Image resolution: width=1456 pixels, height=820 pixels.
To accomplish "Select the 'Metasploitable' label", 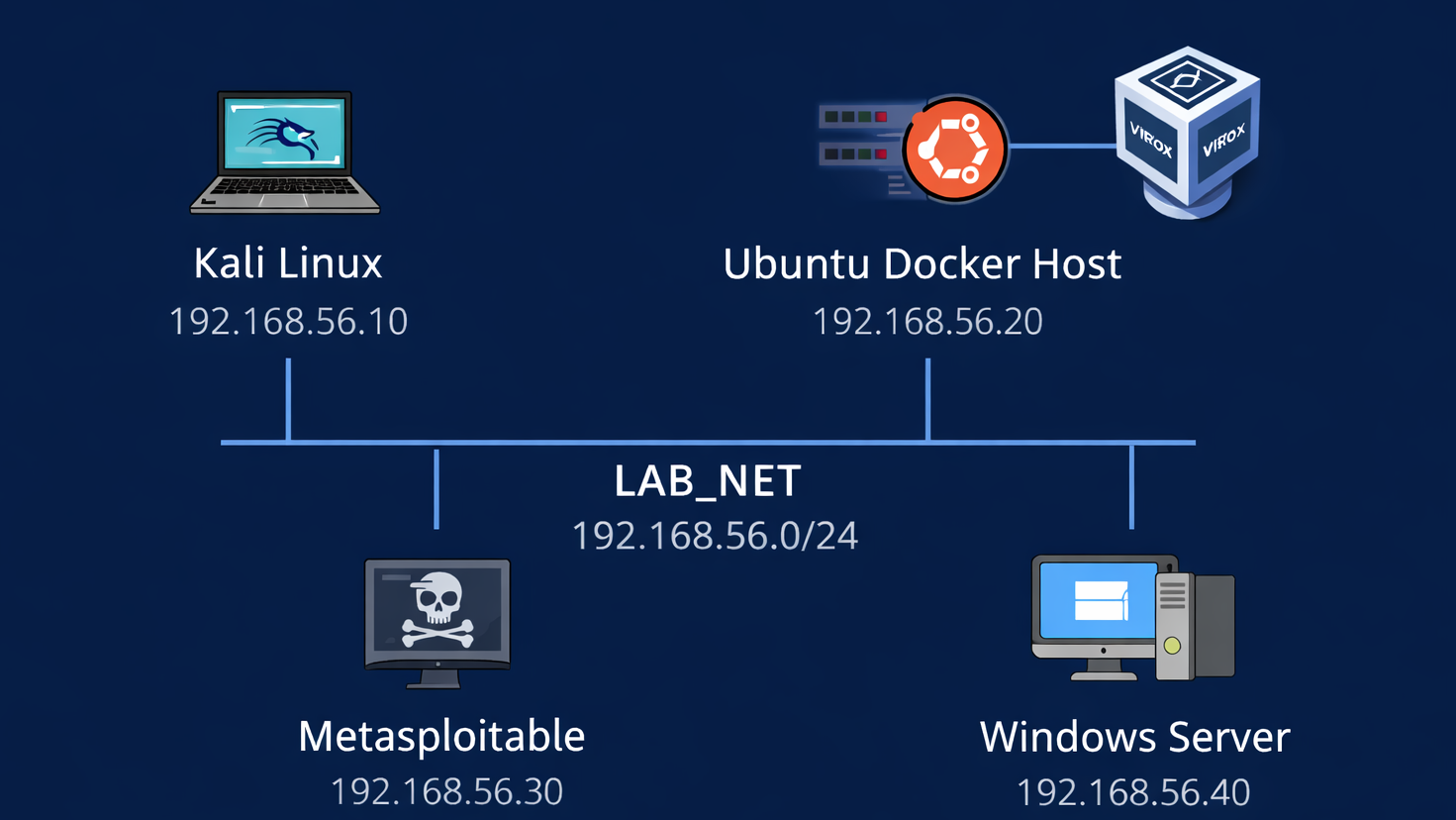I will click(x=441, y=737).
